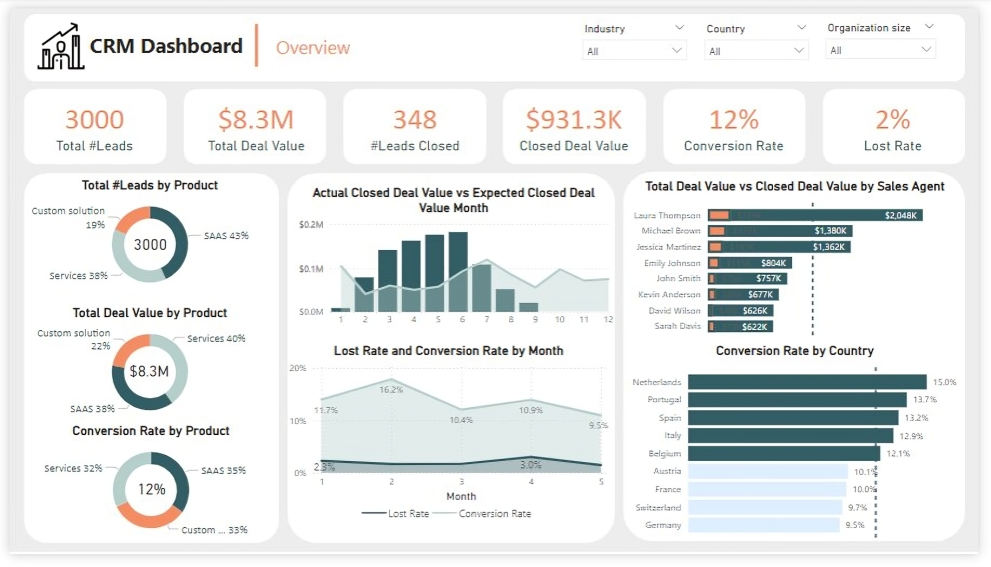Open the Country filter dropdown showing All
Image resolution: width=991 pixels, height=567 pixels.
756,51
